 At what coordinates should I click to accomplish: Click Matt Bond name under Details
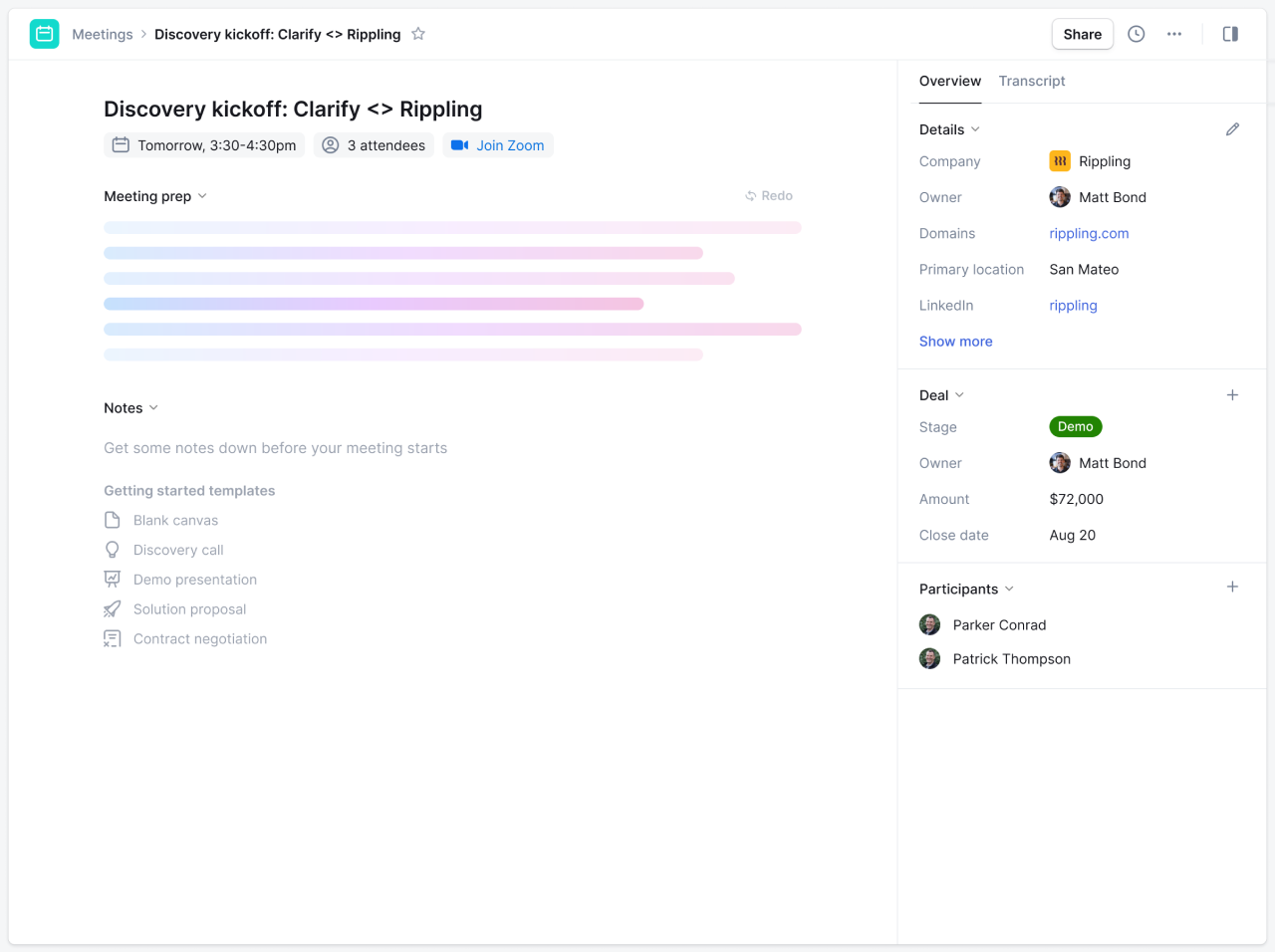click(1113, 197)
